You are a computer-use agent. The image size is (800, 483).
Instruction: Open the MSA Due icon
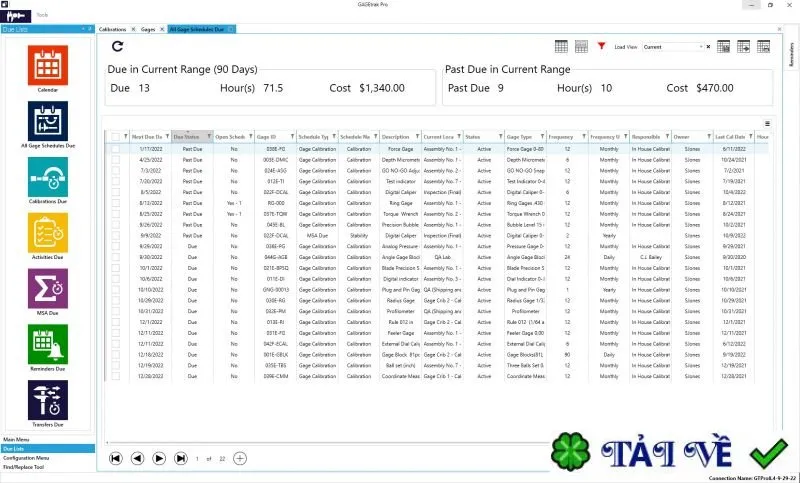coord(47,289)
